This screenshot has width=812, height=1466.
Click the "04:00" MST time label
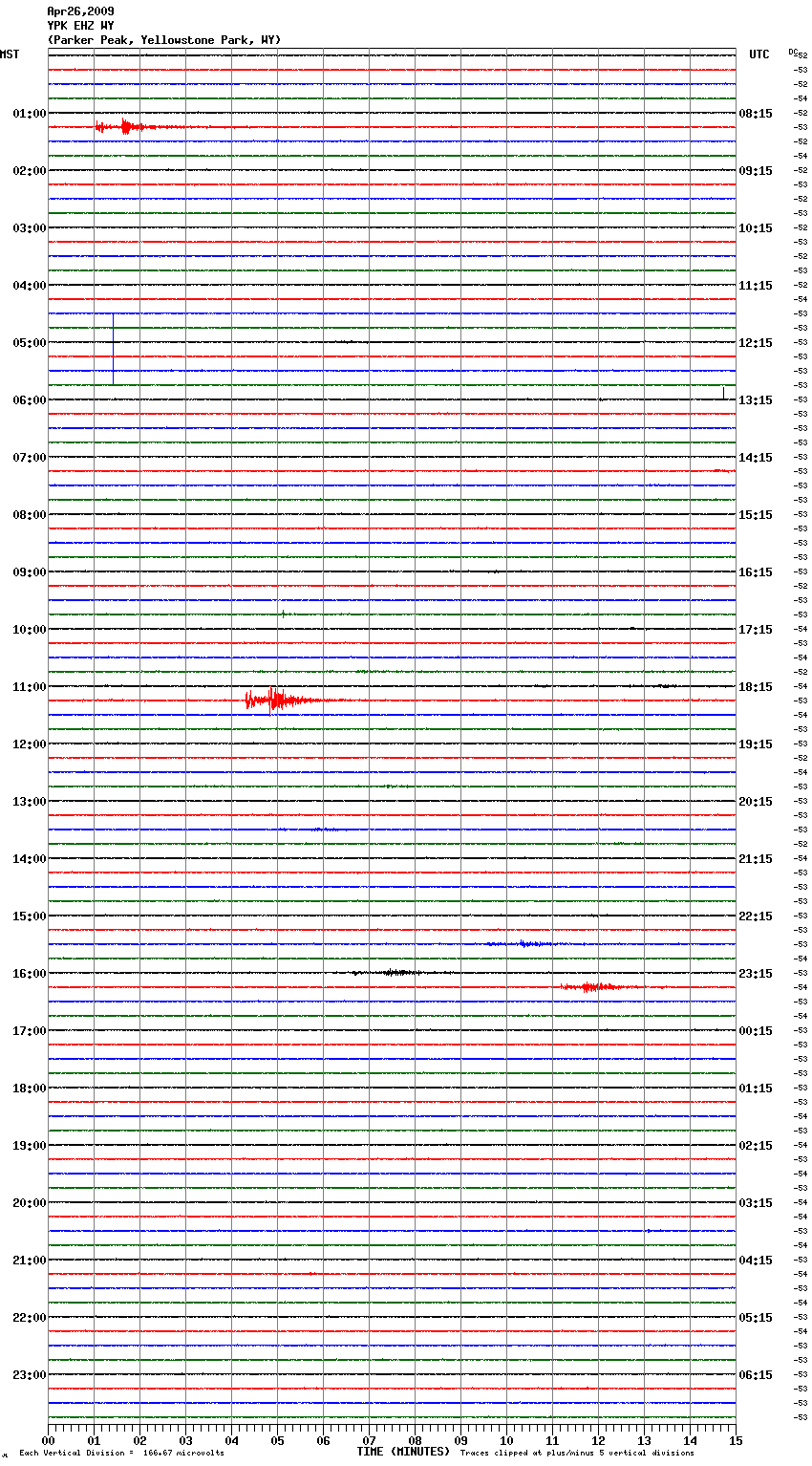click(30, 286)
